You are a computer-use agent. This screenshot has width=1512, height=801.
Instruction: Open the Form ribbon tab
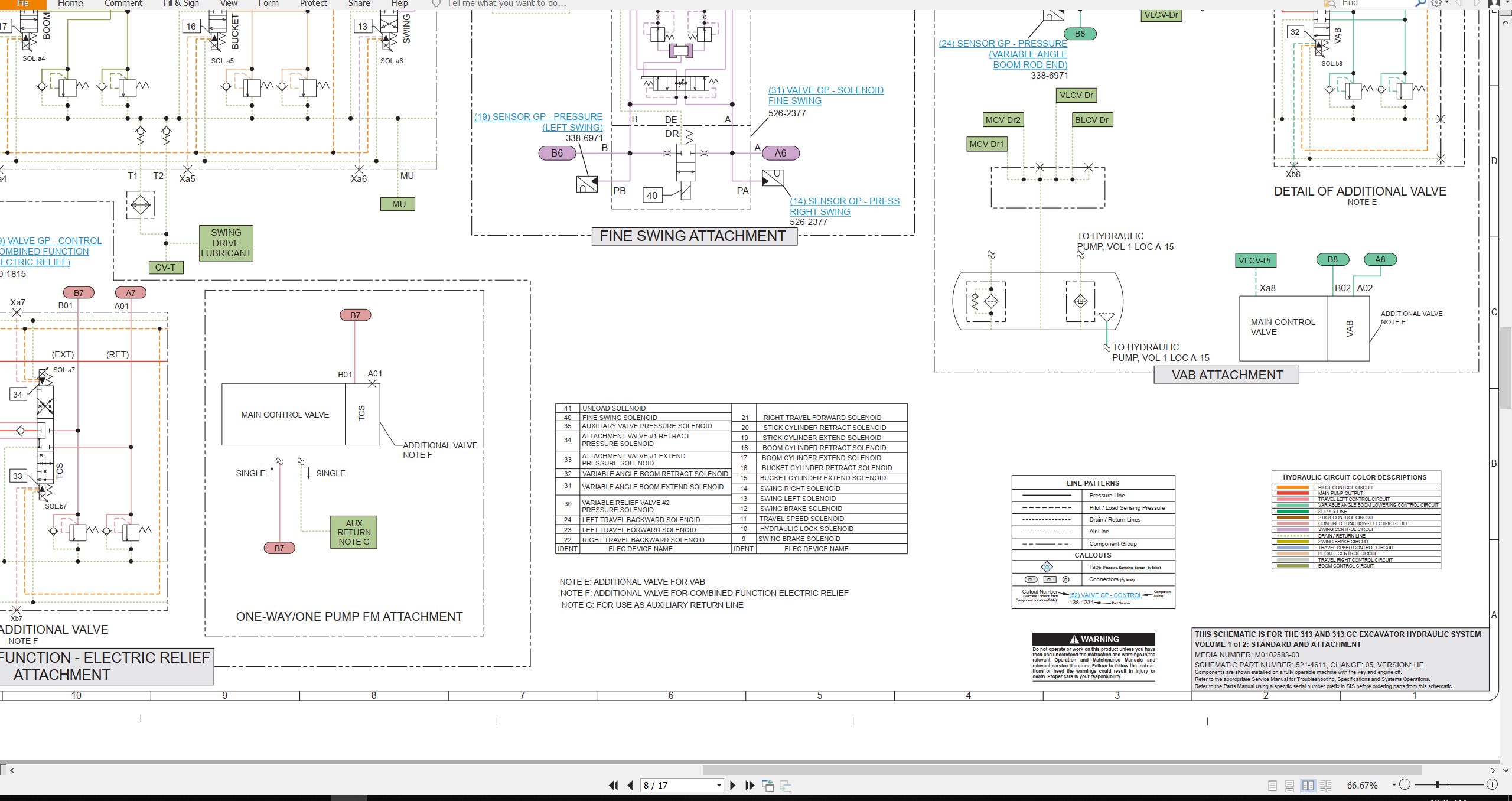click(x=269, y=4)
